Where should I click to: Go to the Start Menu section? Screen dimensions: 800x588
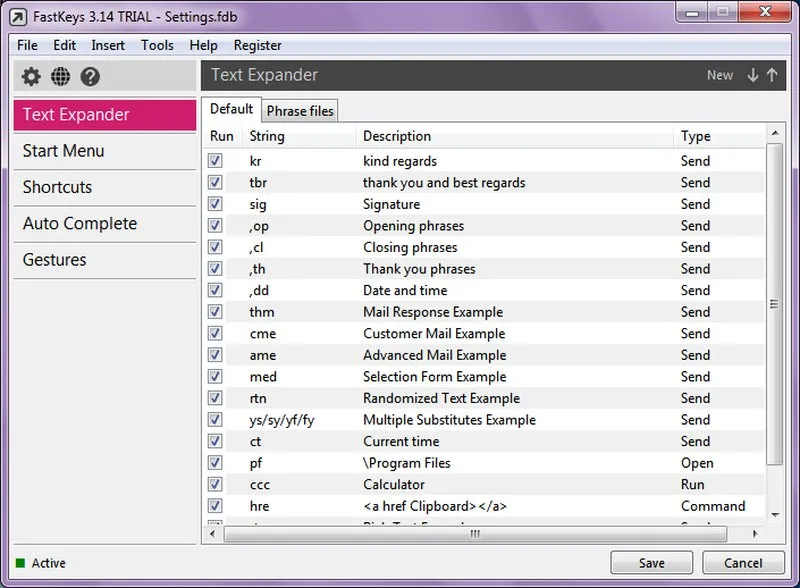[x=105, y=151]
